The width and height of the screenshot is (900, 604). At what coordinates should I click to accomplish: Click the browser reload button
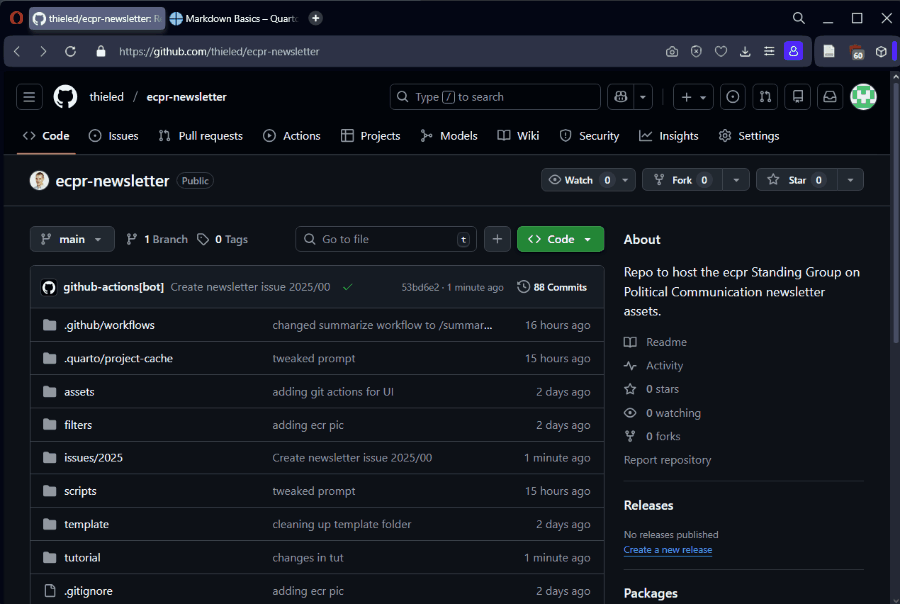[70, 51]
